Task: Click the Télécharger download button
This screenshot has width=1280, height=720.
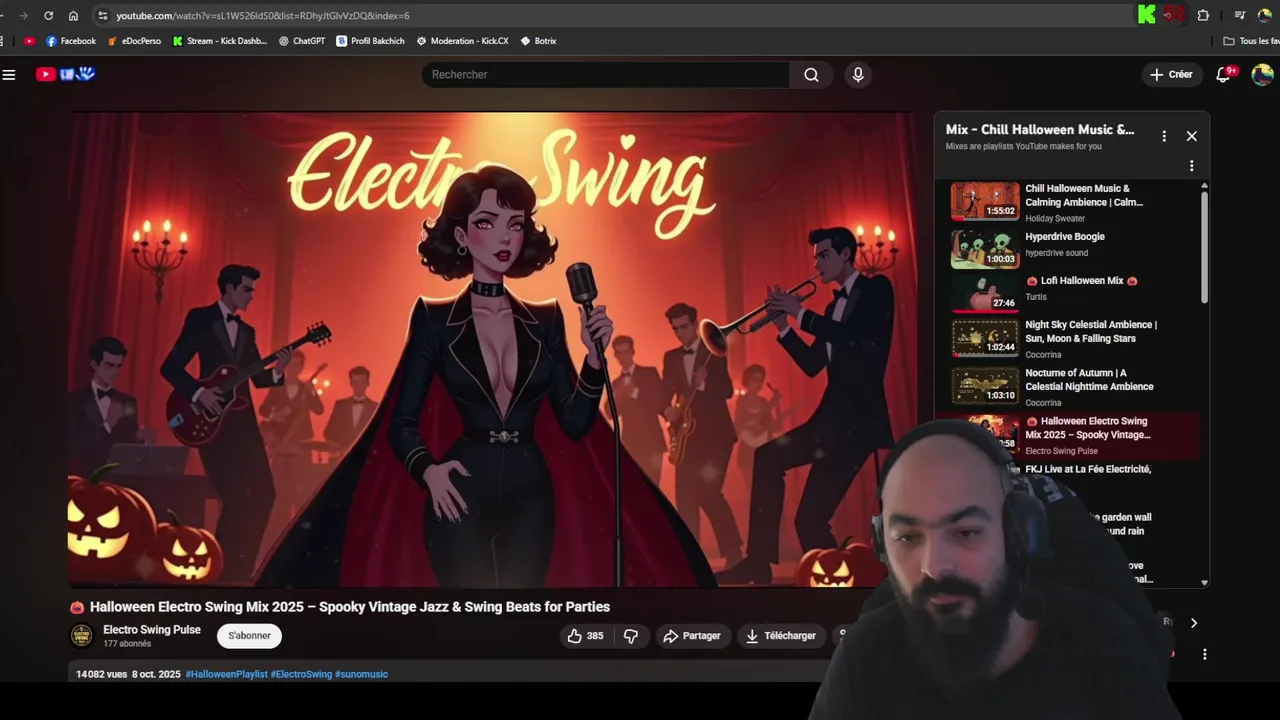Action: (x=780, y=636)
